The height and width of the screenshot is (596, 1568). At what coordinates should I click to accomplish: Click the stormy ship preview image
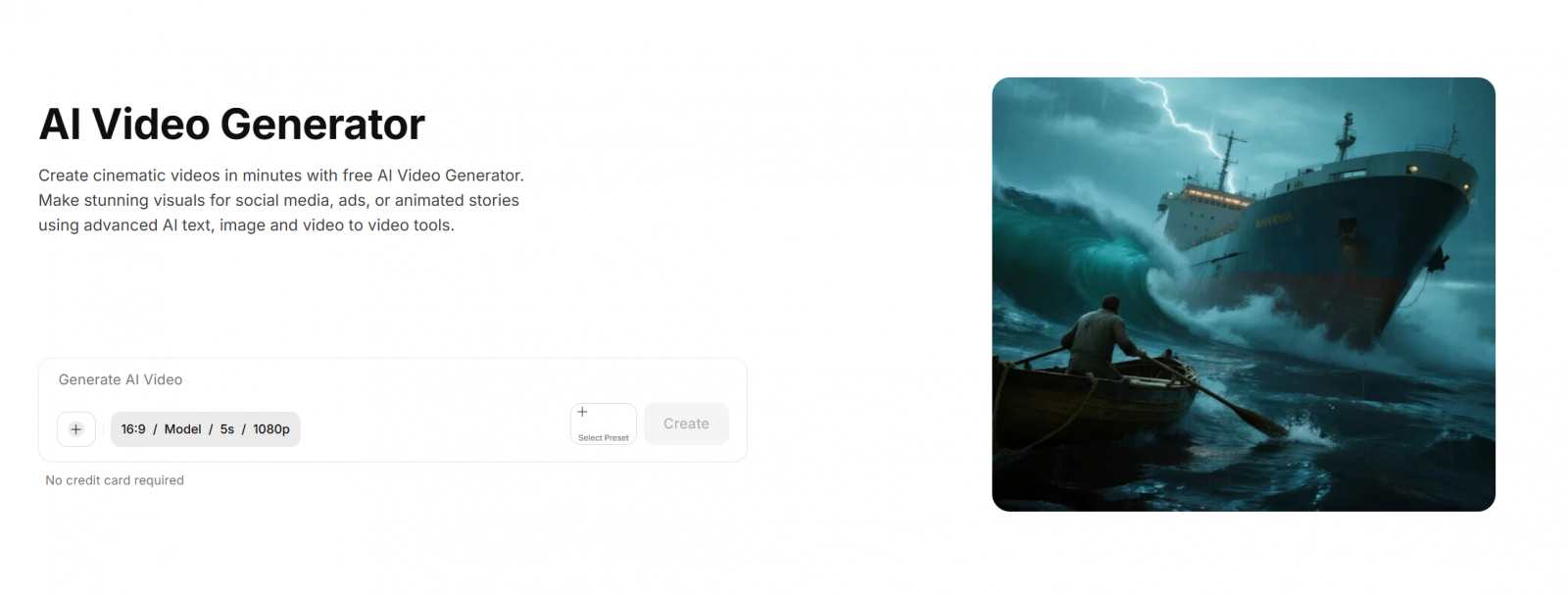pos(1244,294)
